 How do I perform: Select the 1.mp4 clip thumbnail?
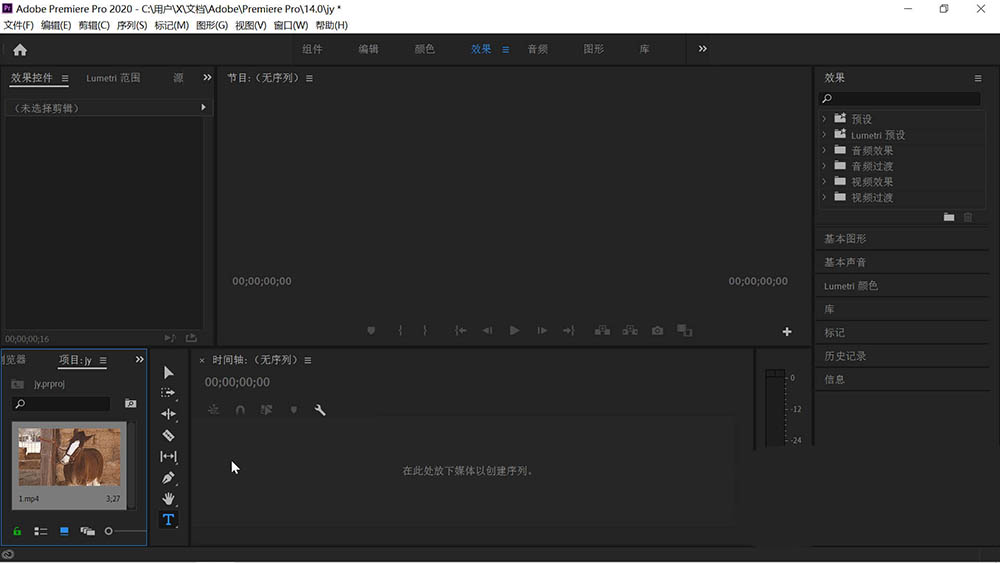(x=69, y=458)
